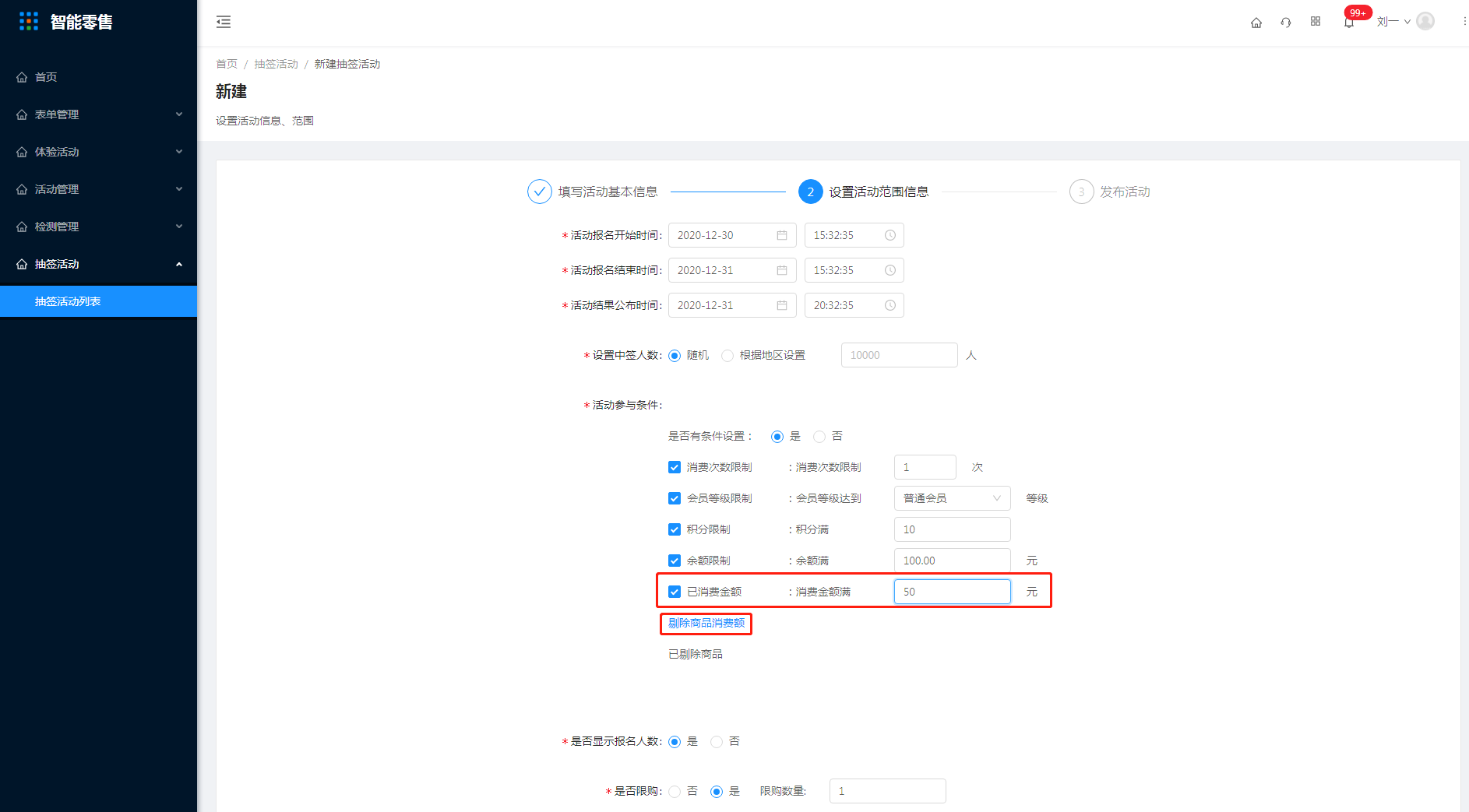The width and height of the screenshot is (1469, 812).
Task: Toggle 积分限制 checkbox
Action: click(x=675, y=529)
